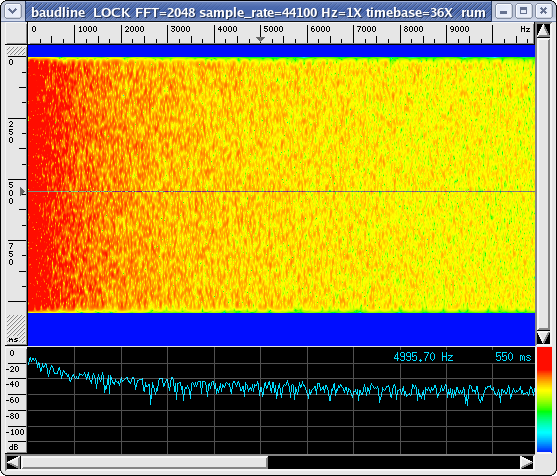Screen dimensions: 557x476
Task: Click the horizontal scrollbar thumb
Action: pyautogui.click(x=144, y=463)
